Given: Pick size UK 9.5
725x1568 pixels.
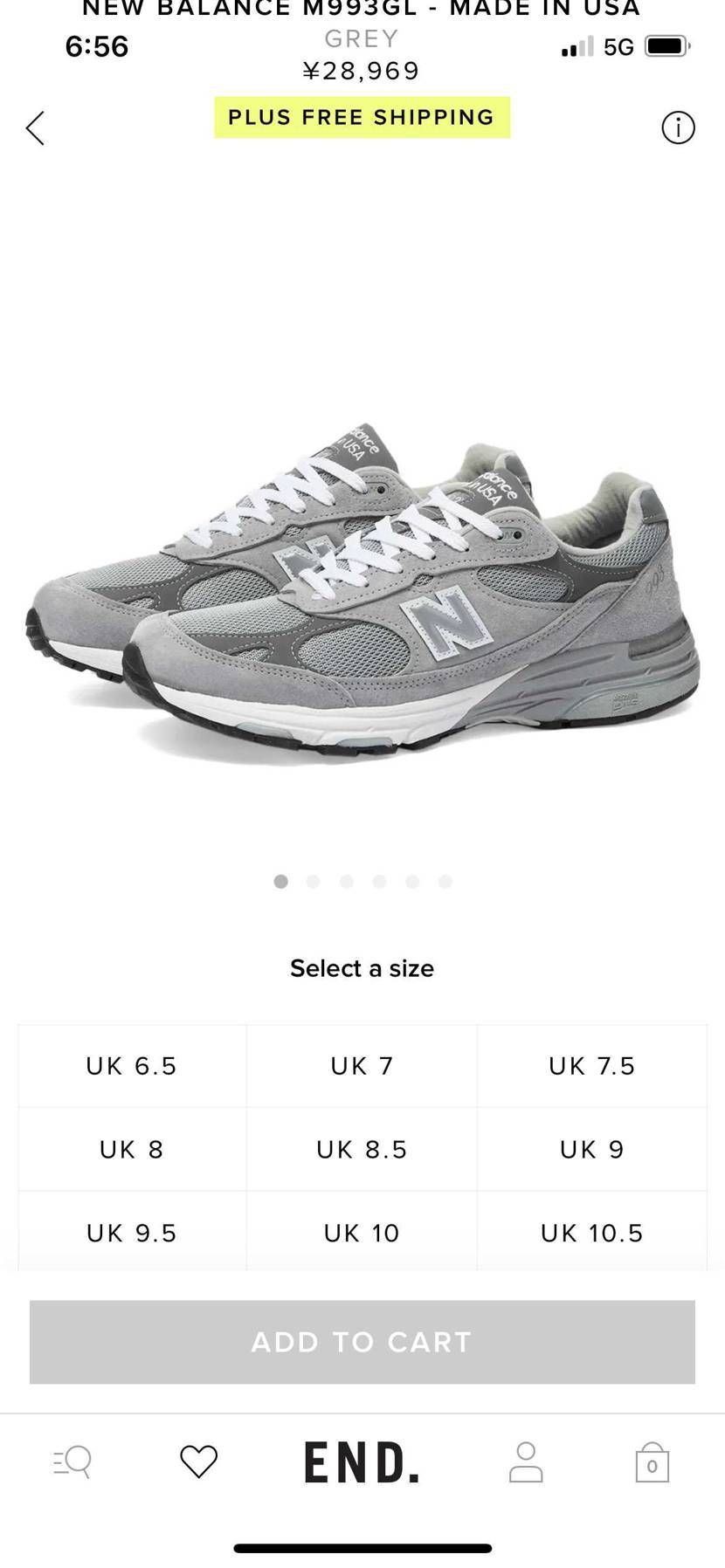Looking at the screenshot, I should (x=132, y=1232).
